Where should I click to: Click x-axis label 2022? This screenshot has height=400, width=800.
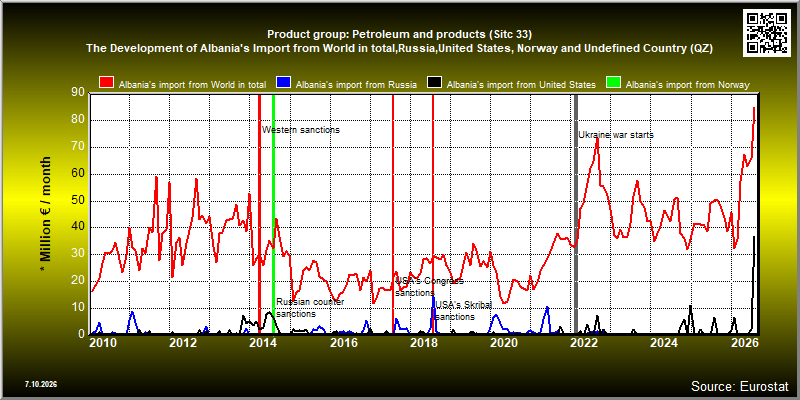click(x=584, y=343)
